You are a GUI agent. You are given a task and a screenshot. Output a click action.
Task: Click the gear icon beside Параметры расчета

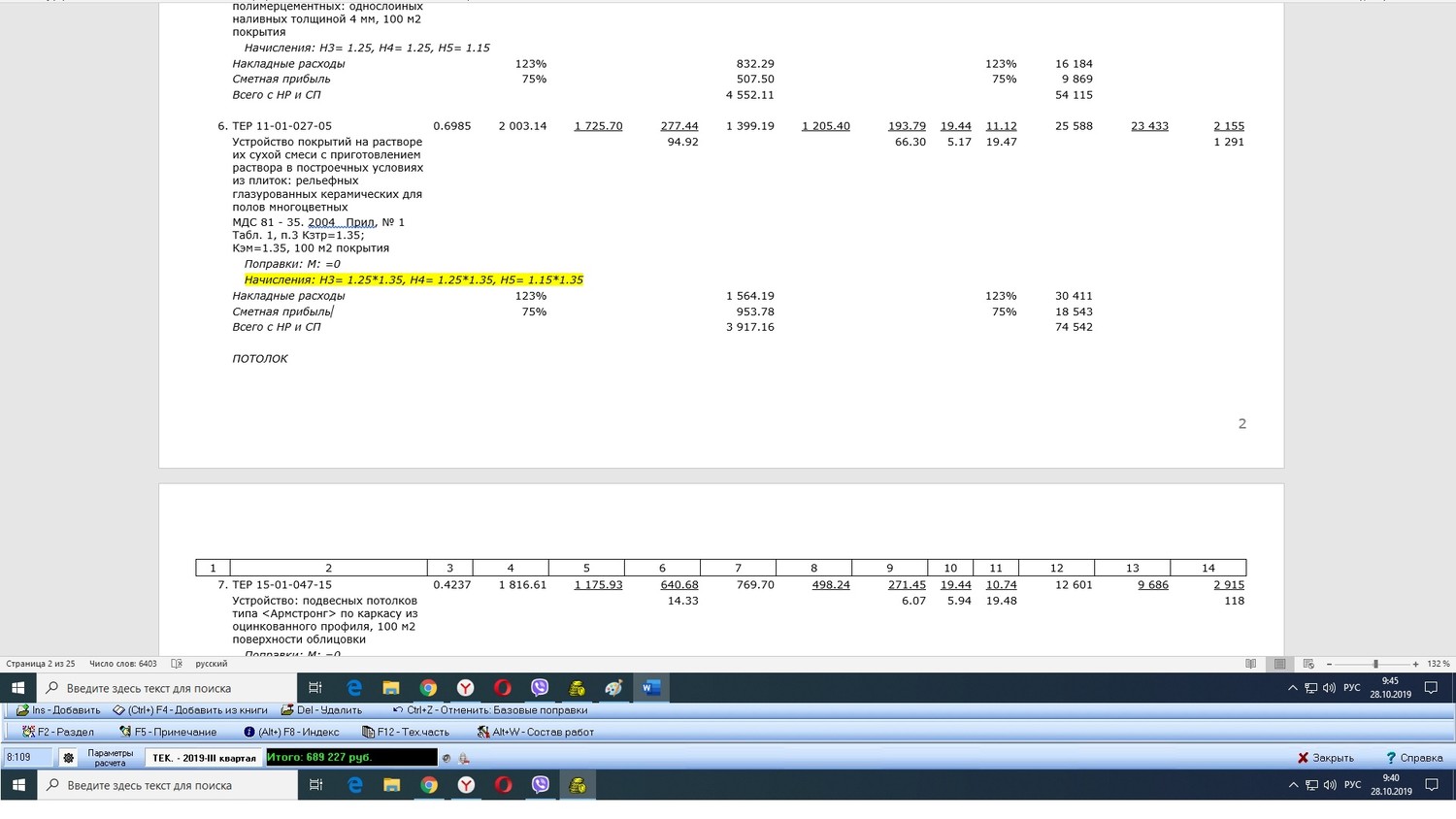coord(68,758)
